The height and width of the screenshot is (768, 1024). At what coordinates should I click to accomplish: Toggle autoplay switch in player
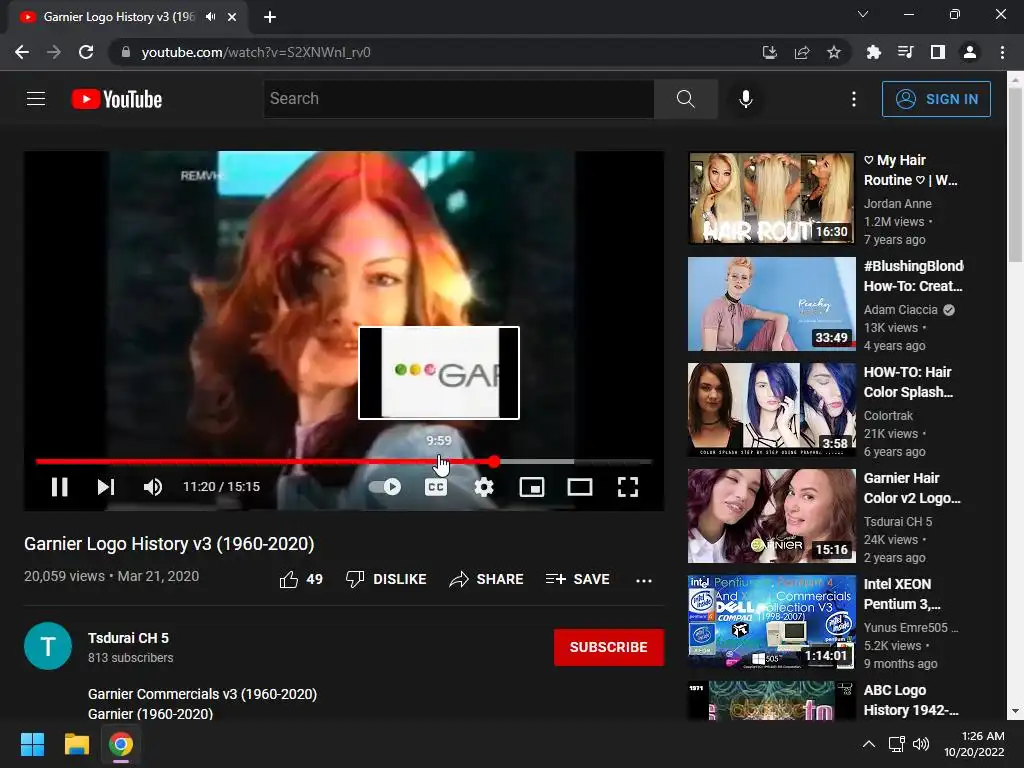(385, 487)
